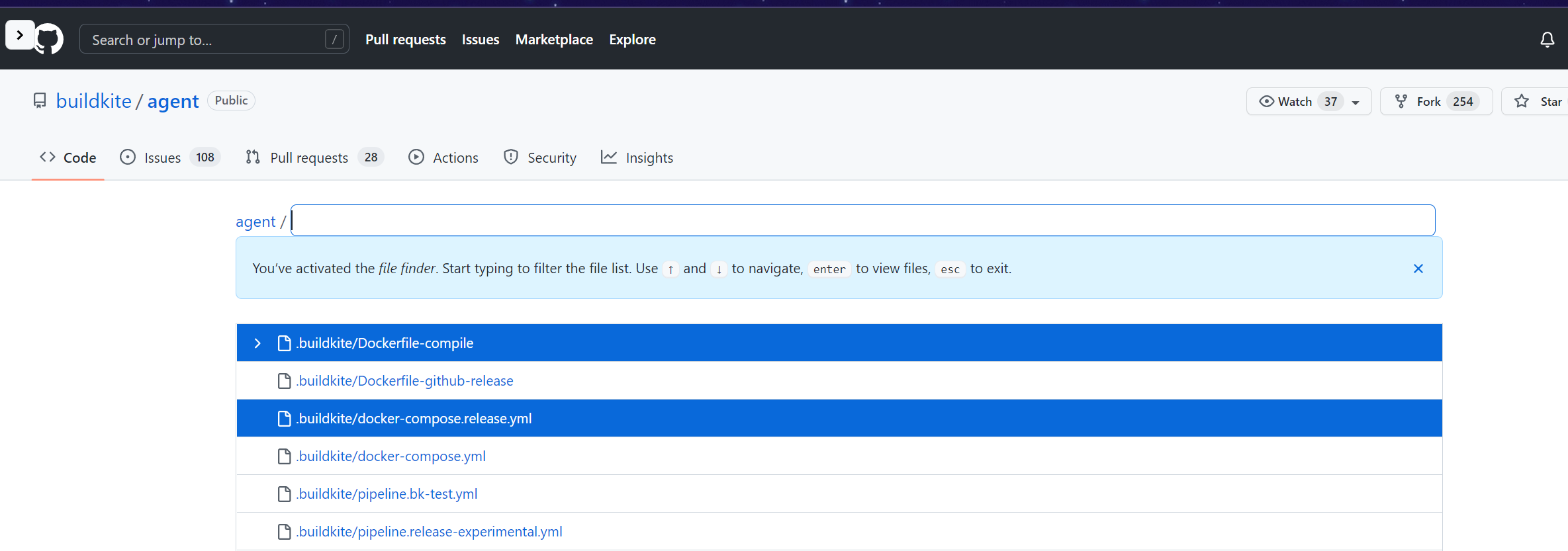Click the agent breadcrumb link

coord(255,222)
